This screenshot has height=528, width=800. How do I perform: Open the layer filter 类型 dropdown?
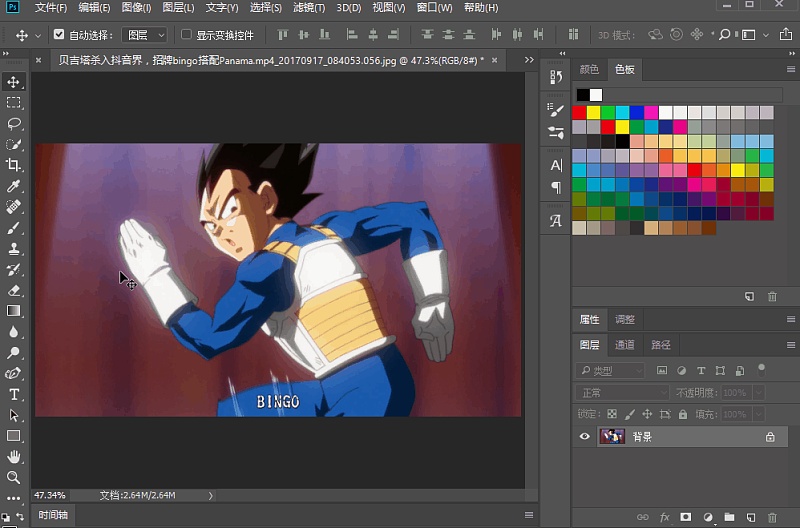610,370
